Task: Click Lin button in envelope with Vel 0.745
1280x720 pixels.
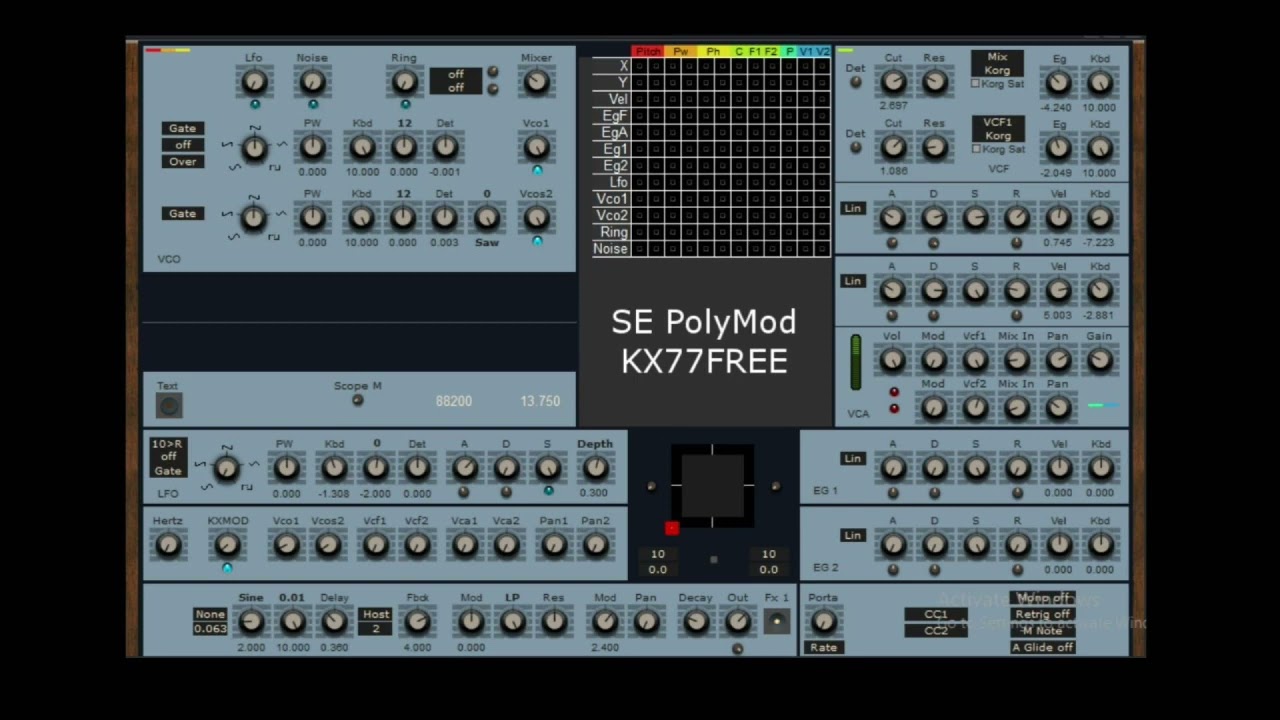Action: tap(852, 208)
